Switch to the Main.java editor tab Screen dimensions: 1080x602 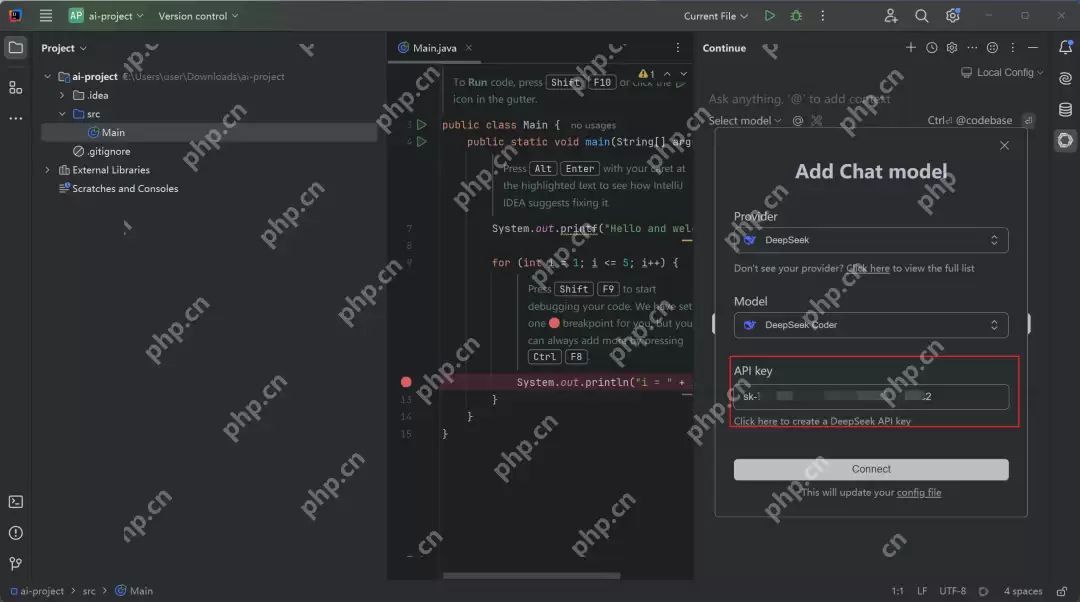tap(430, 48)
